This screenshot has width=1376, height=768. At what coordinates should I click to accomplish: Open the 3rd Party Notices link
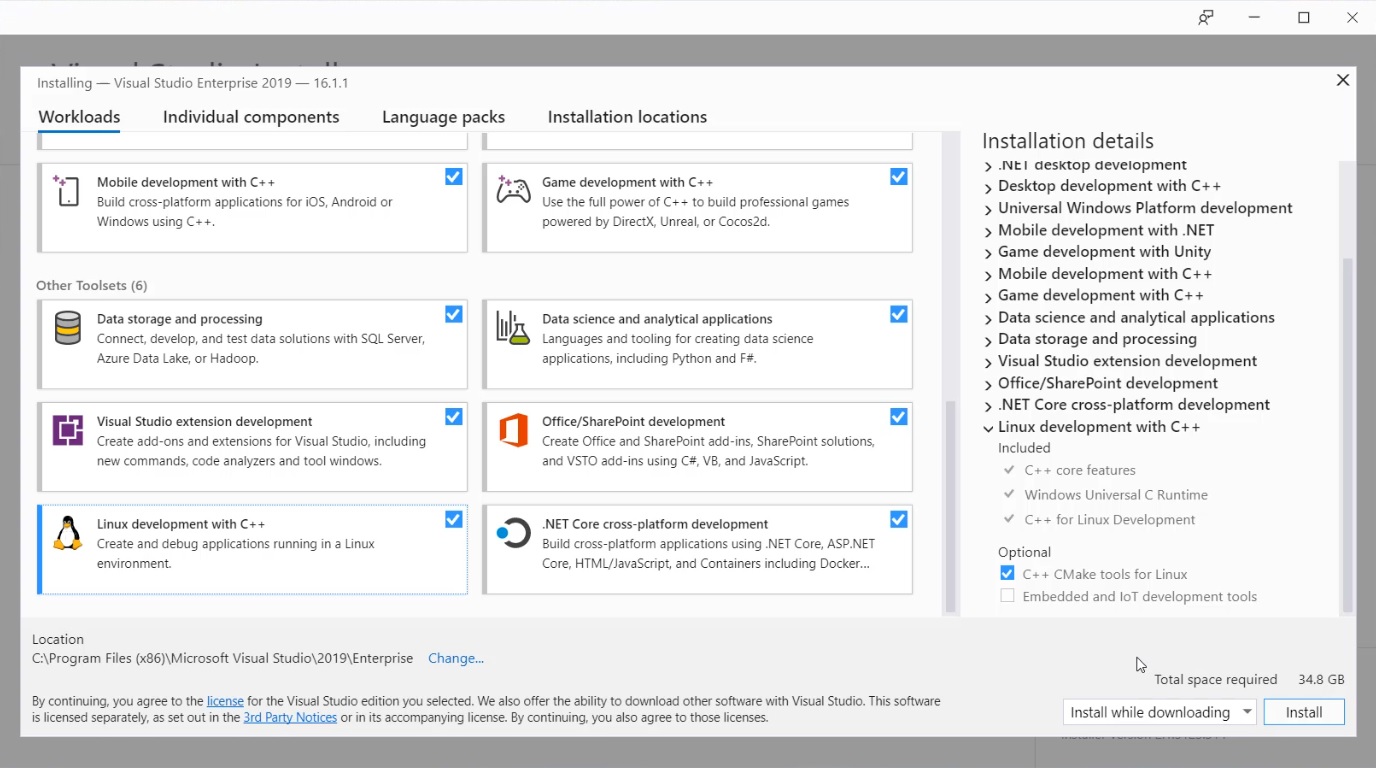coord(290,717)
